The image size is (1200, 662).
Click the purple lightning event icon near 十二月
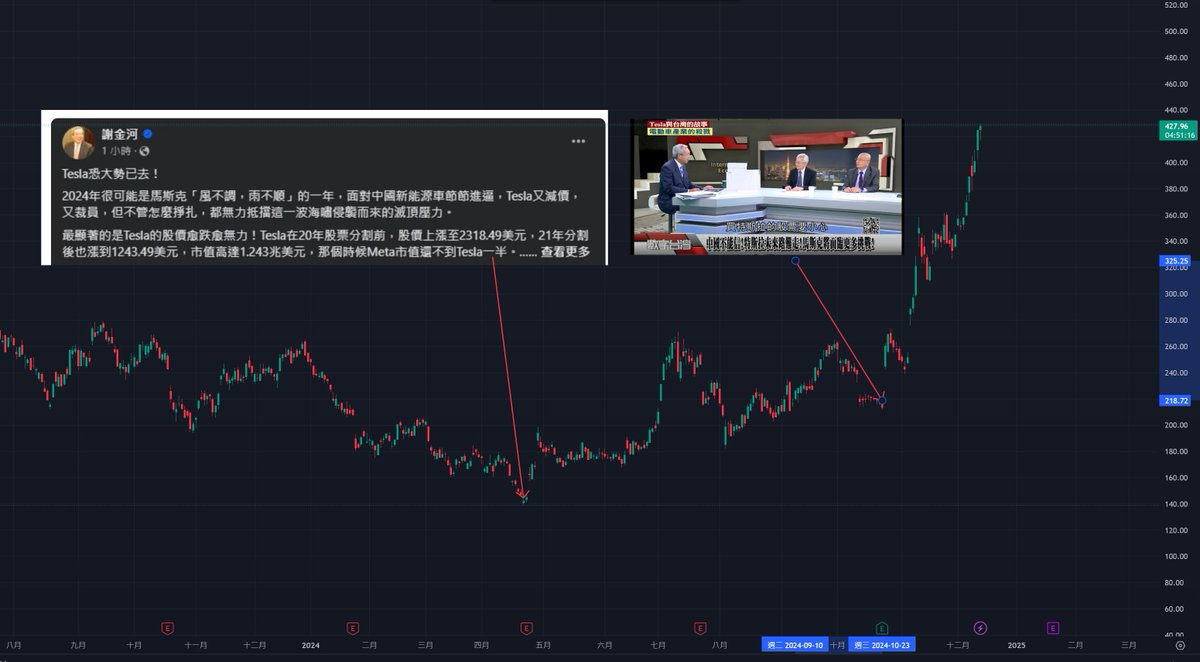click(979, 628)
